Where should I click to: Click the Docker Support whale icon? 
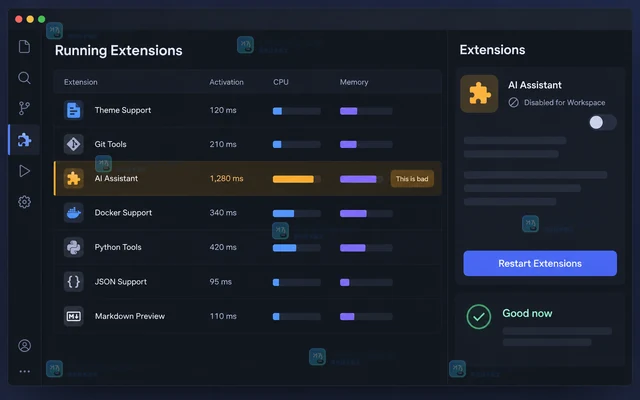(73, 213)
